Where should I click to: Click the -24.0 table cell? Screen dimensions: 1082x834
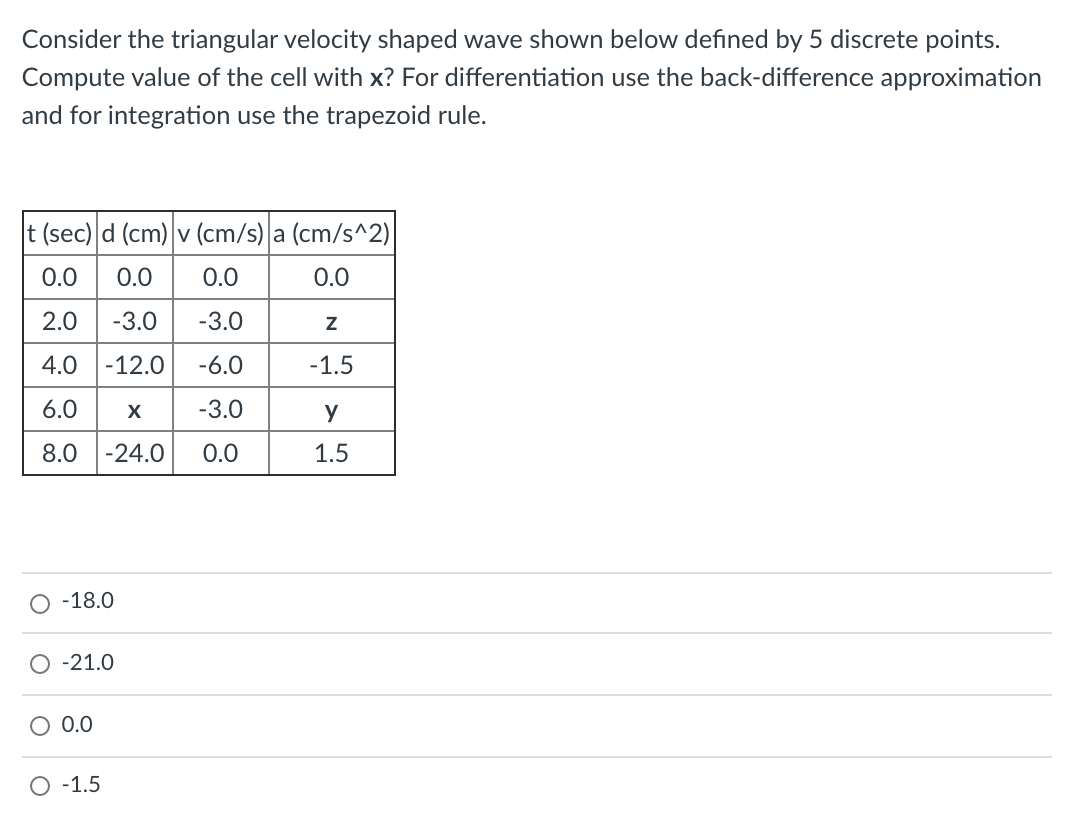(134, 453)
